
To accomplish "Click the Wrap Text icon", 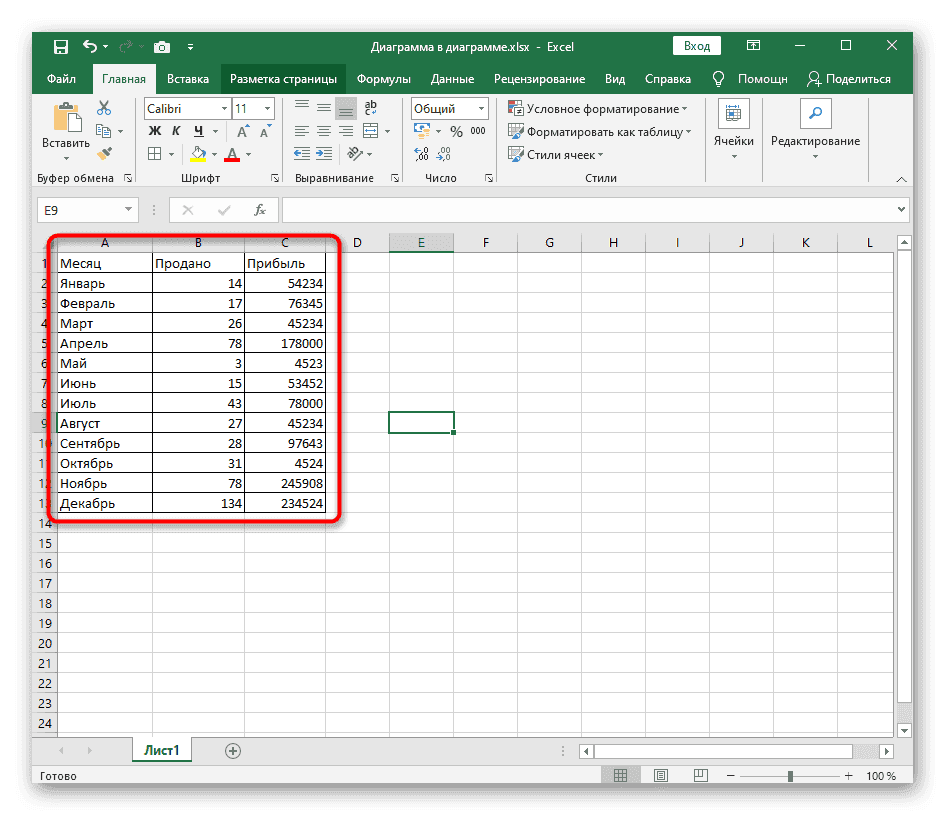I will click(x=370, y=108).
